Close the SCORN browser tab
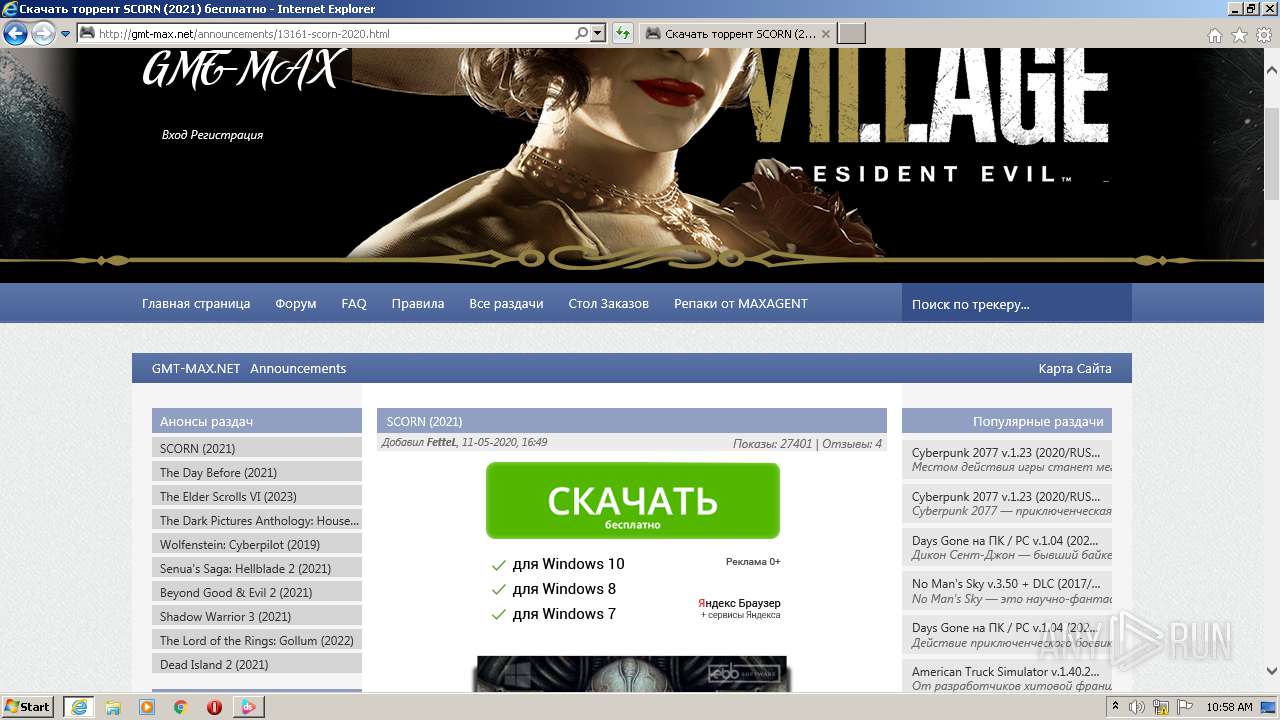This screenshot has width=1280, height=720. [825, 34]
